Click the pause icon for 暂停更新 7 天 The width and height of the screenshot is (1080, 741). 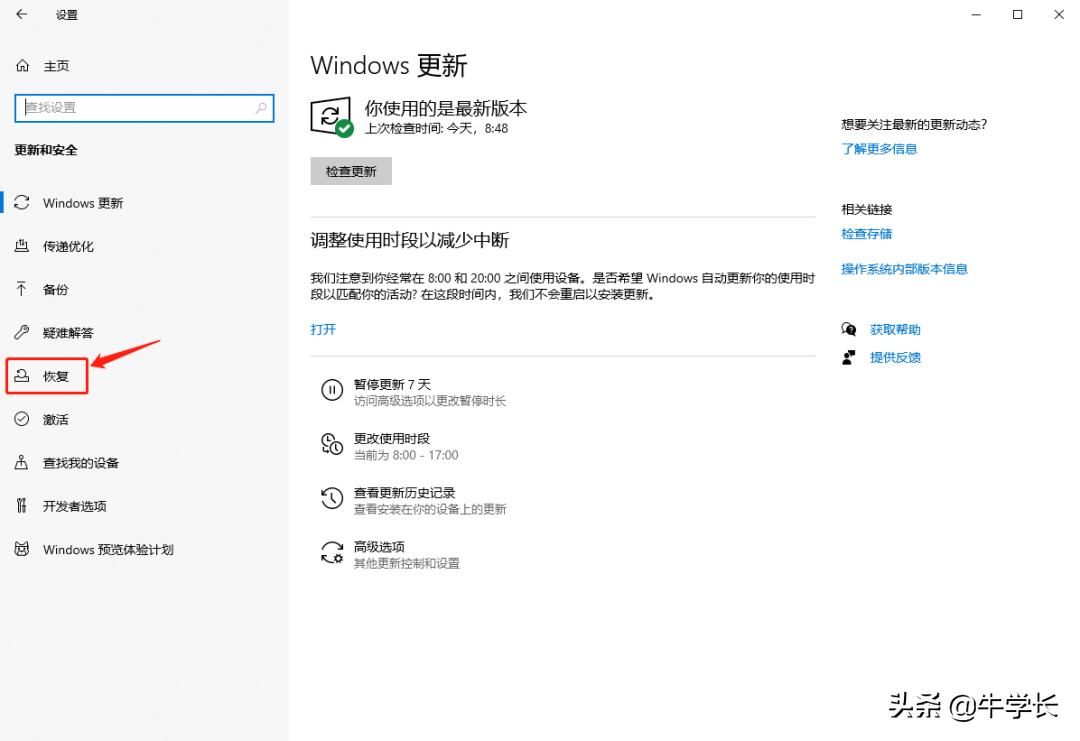[x=332, y=390]
